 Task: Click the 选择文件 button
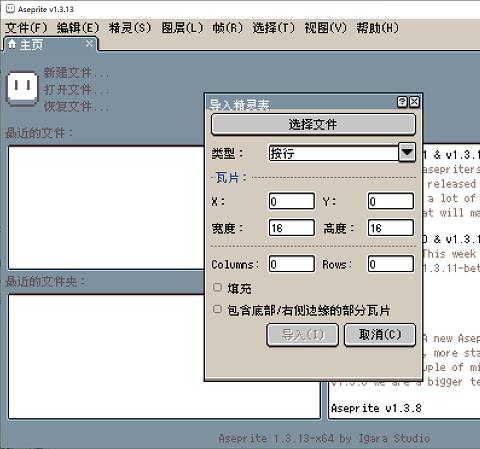tap(313, 124)
